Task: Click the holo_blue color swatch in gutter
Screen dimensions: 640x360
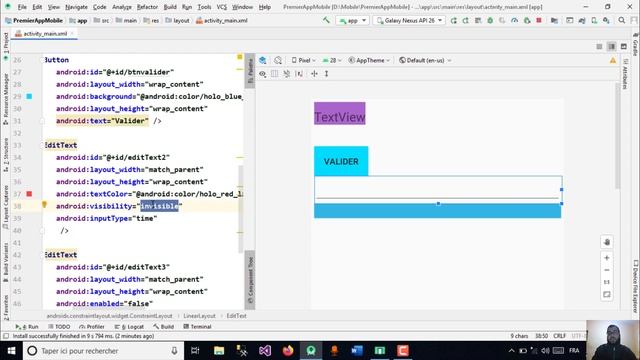Action: (x=29, y=96)
